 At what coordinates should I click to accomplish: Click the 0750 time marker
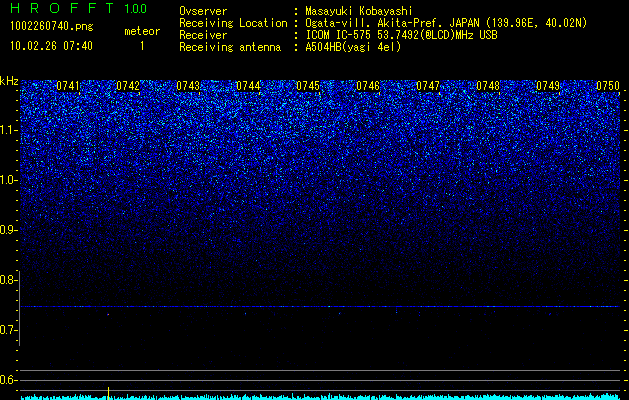[x=608, y=86]
